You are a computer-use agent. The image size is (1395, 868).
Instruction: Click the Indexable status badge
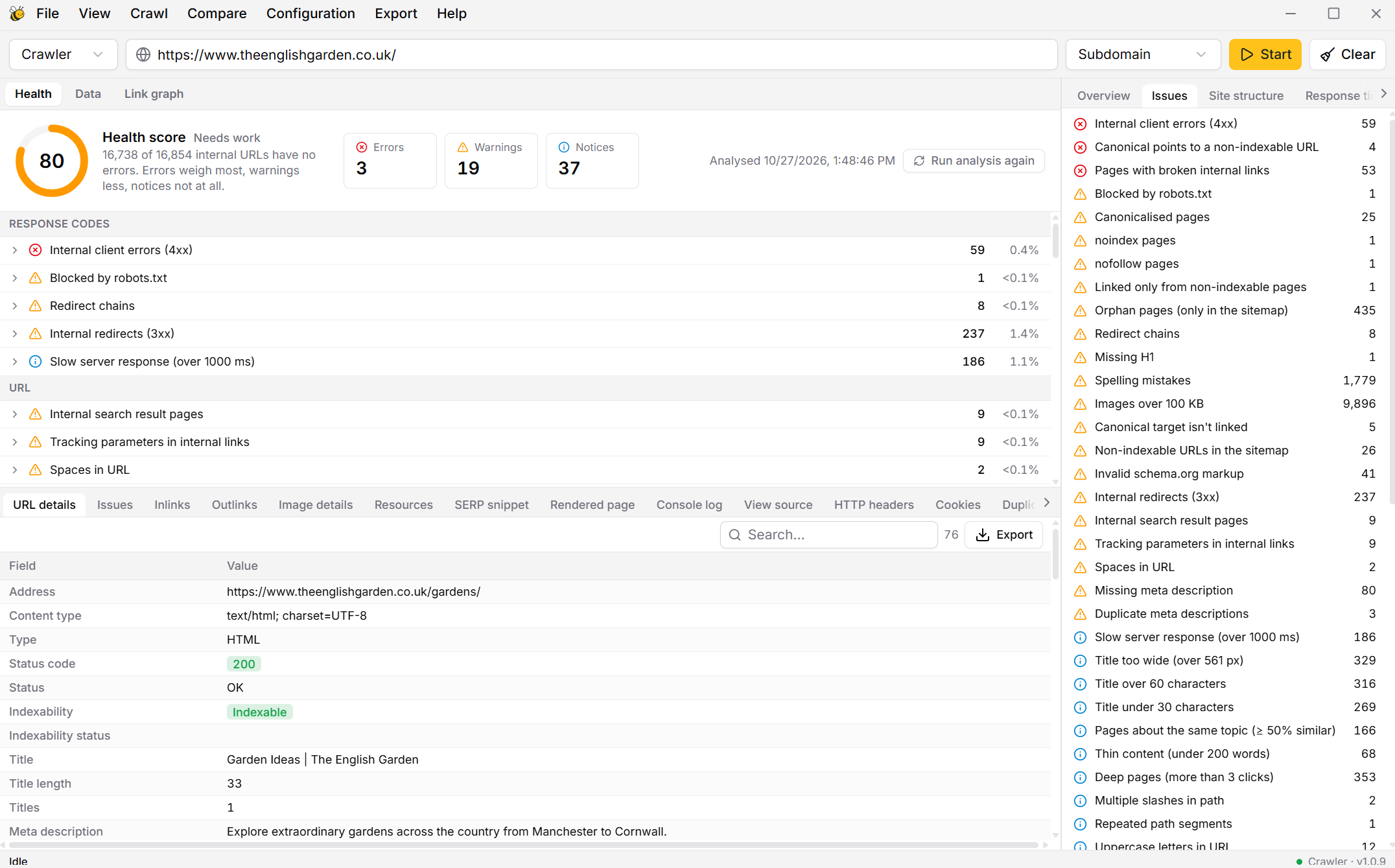[x=259, y=712]
